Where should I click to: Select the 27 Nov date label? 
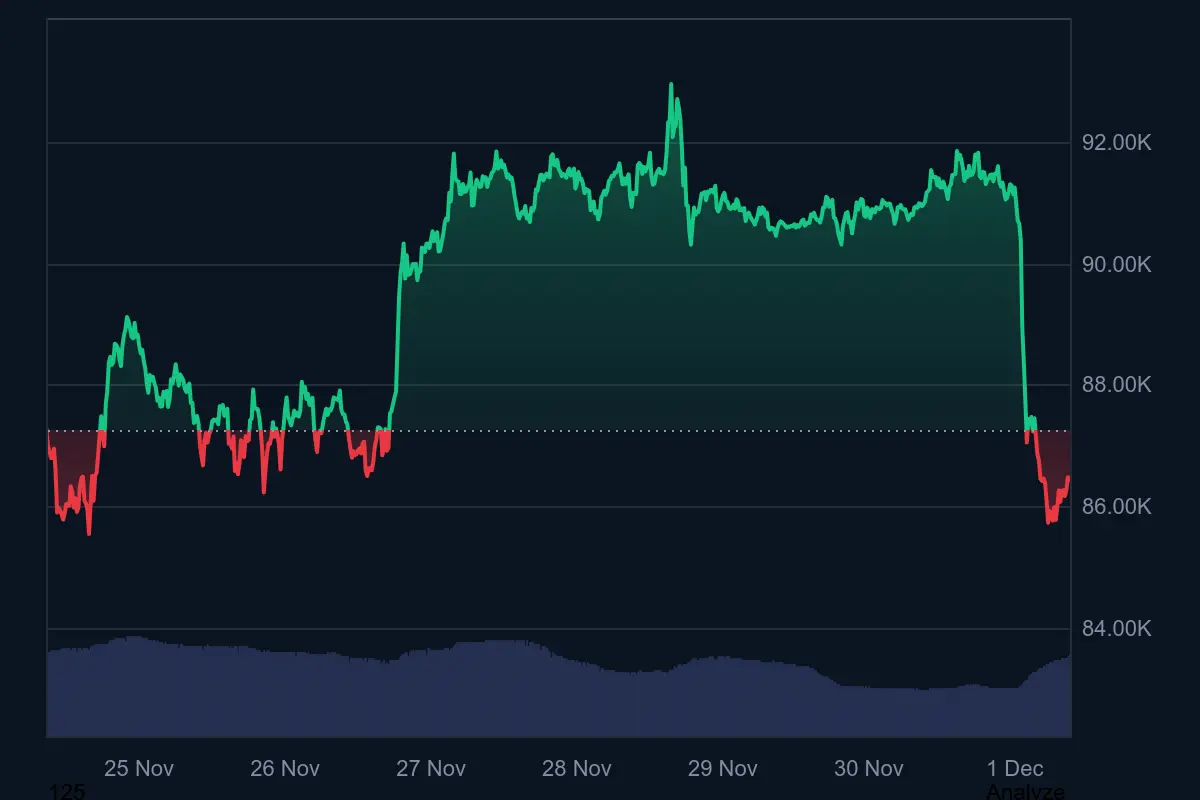(430, 769)
